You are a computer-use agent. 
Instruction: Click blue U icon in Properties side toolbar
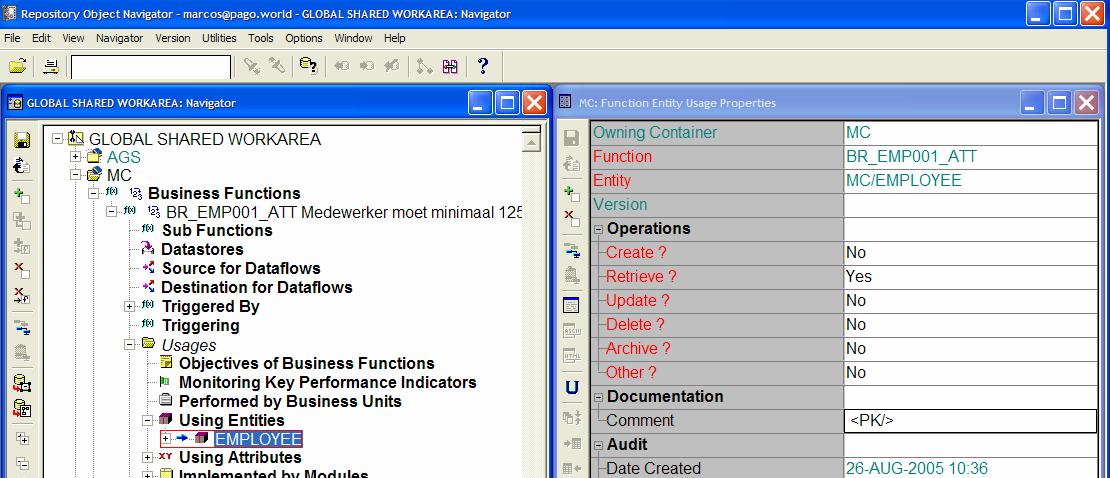(x=572, y=387)
